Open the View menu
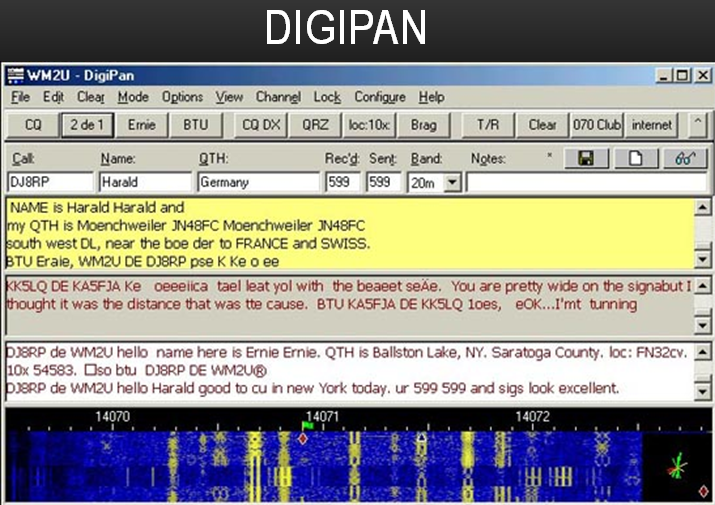 (229, 97)
